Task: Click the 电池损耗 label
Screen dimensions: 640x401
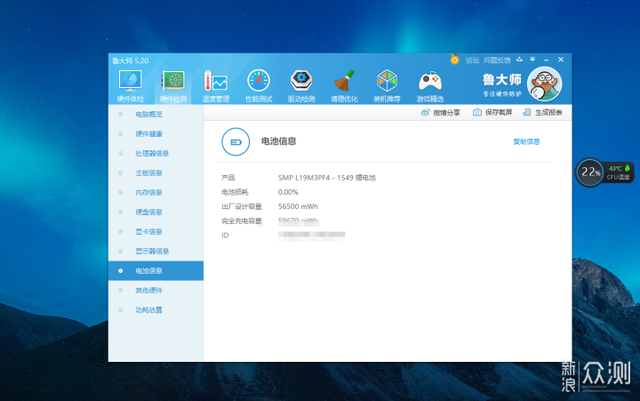Action: pyautogui.click(x=235, y=192)
